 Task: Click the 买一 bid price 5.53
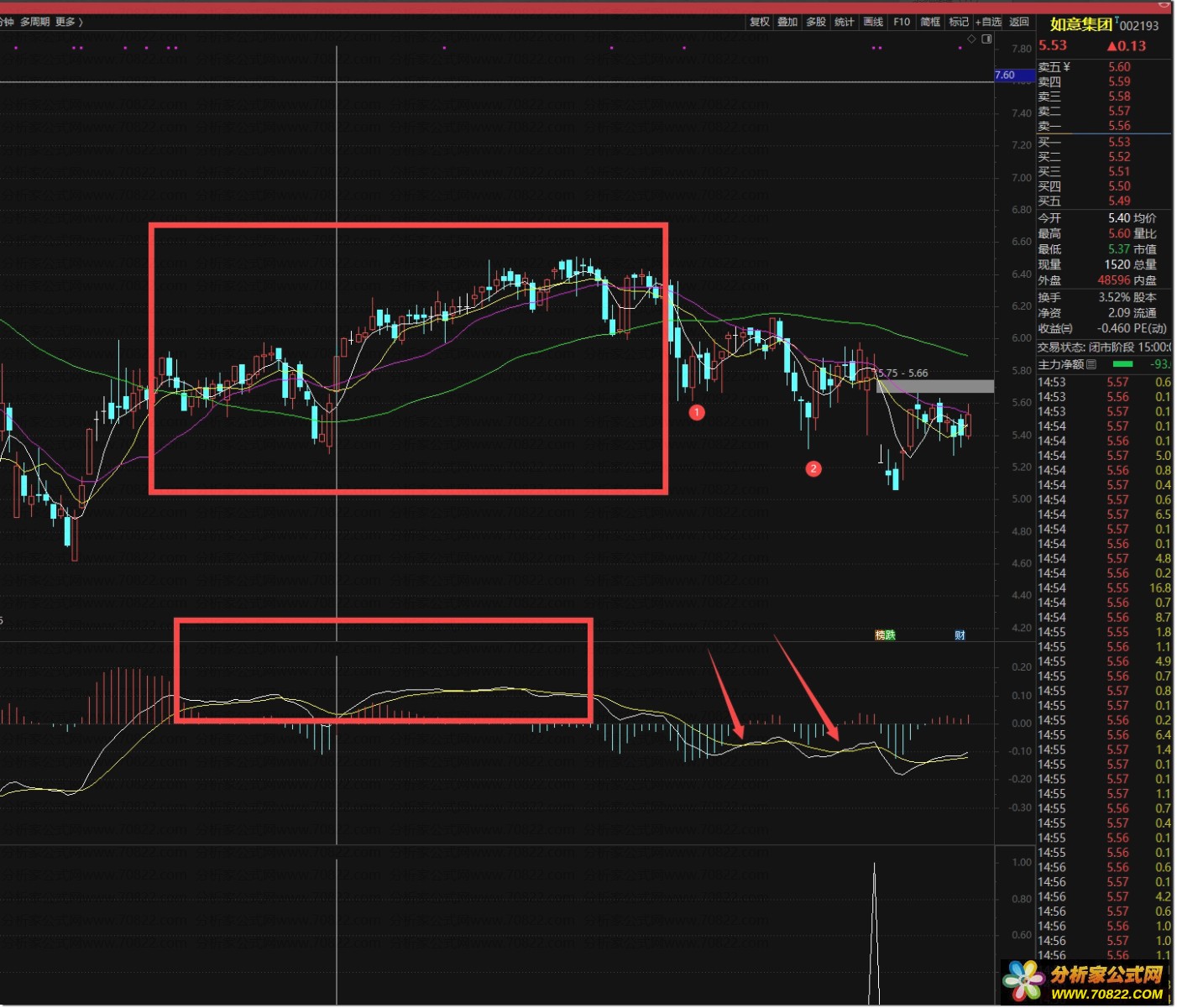[x=1119, y=143]
